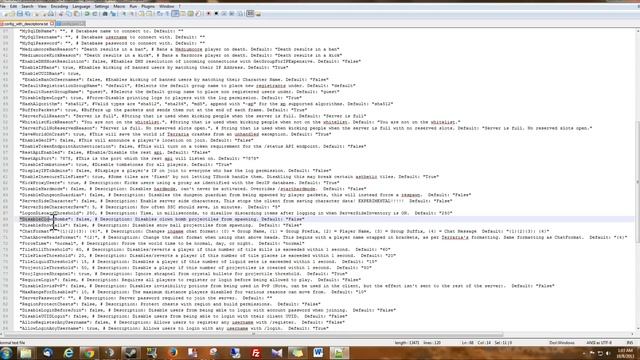Viewport: 640px width, 360px height.
Task: Click the Print toolbar icon
Action: (51, 14)
